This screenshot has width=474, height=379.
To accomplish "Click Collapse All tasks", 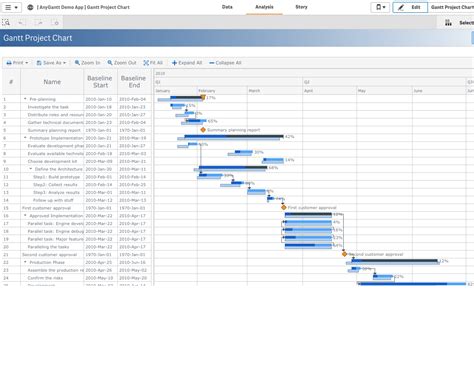I will (x=225, y=63).
